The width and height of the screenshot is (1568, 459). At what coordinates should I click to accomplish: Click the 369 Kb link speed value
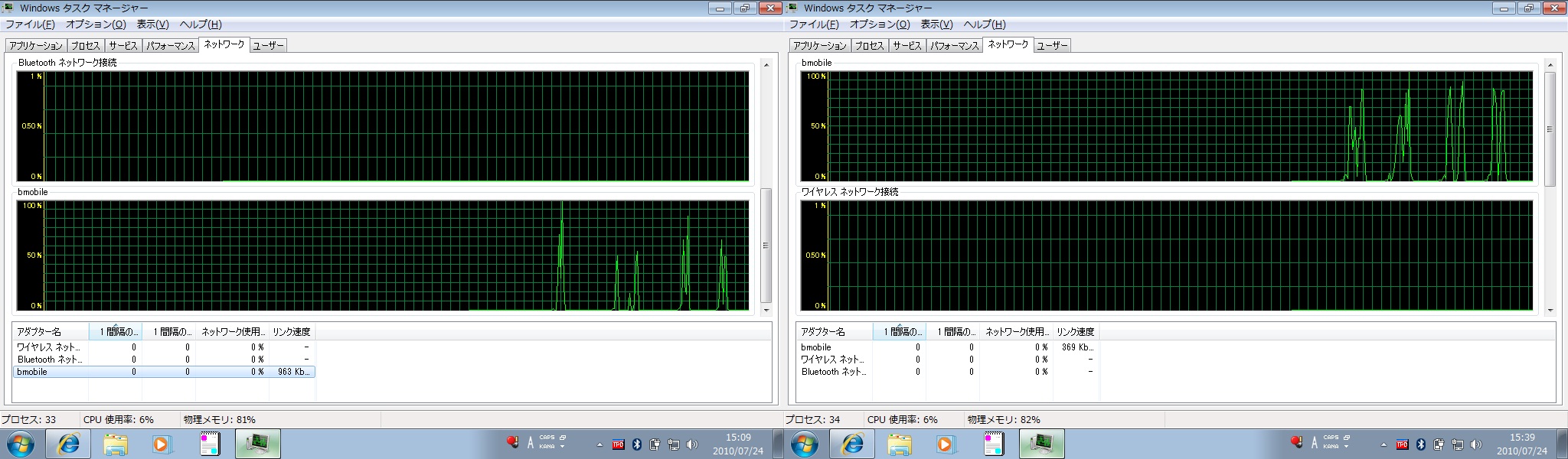(1077, 347)
